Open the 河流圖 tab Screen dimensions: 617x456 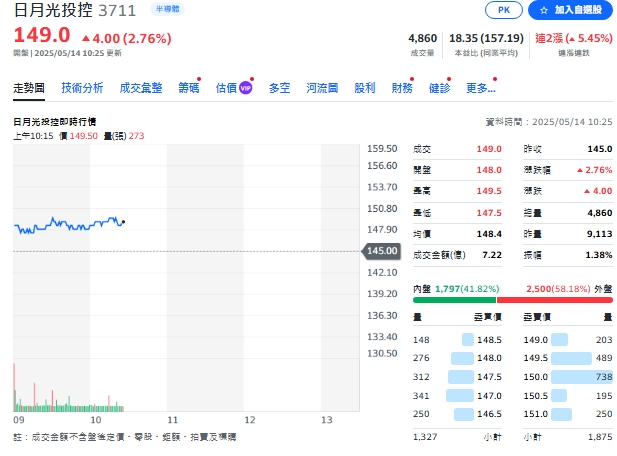[x=322, y=88]
